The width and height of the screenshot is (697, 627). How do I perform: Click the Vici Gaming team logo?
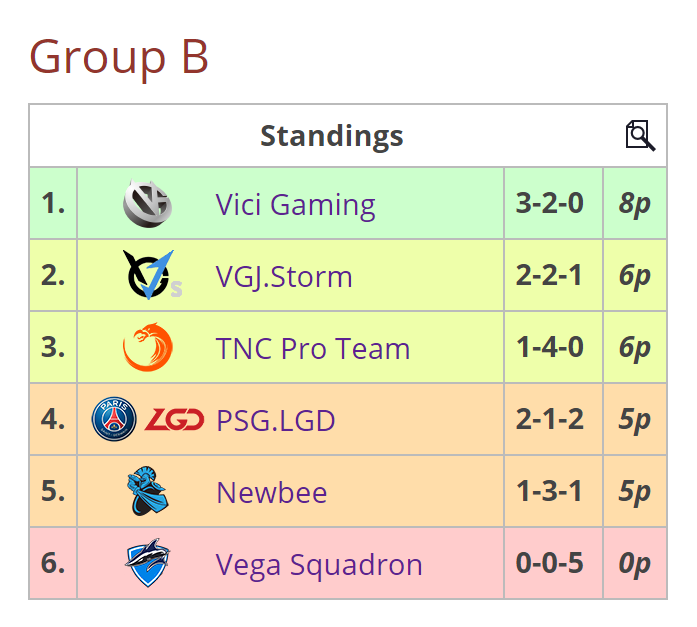(146, 204)
